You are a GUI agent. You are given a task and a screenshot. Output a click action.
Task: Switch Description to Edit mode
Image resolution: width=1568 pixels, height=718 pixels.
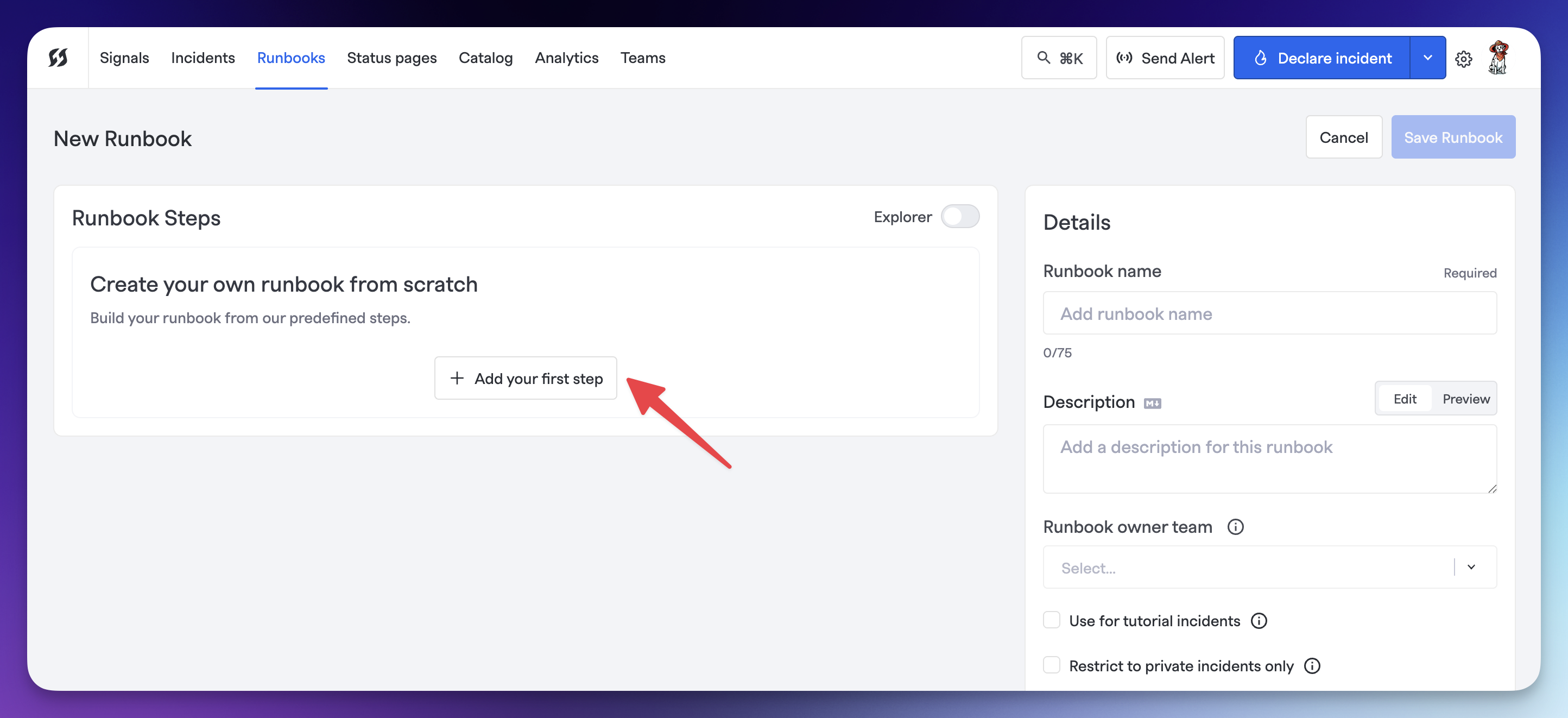pyautogui.click(x=1404, y=398)
